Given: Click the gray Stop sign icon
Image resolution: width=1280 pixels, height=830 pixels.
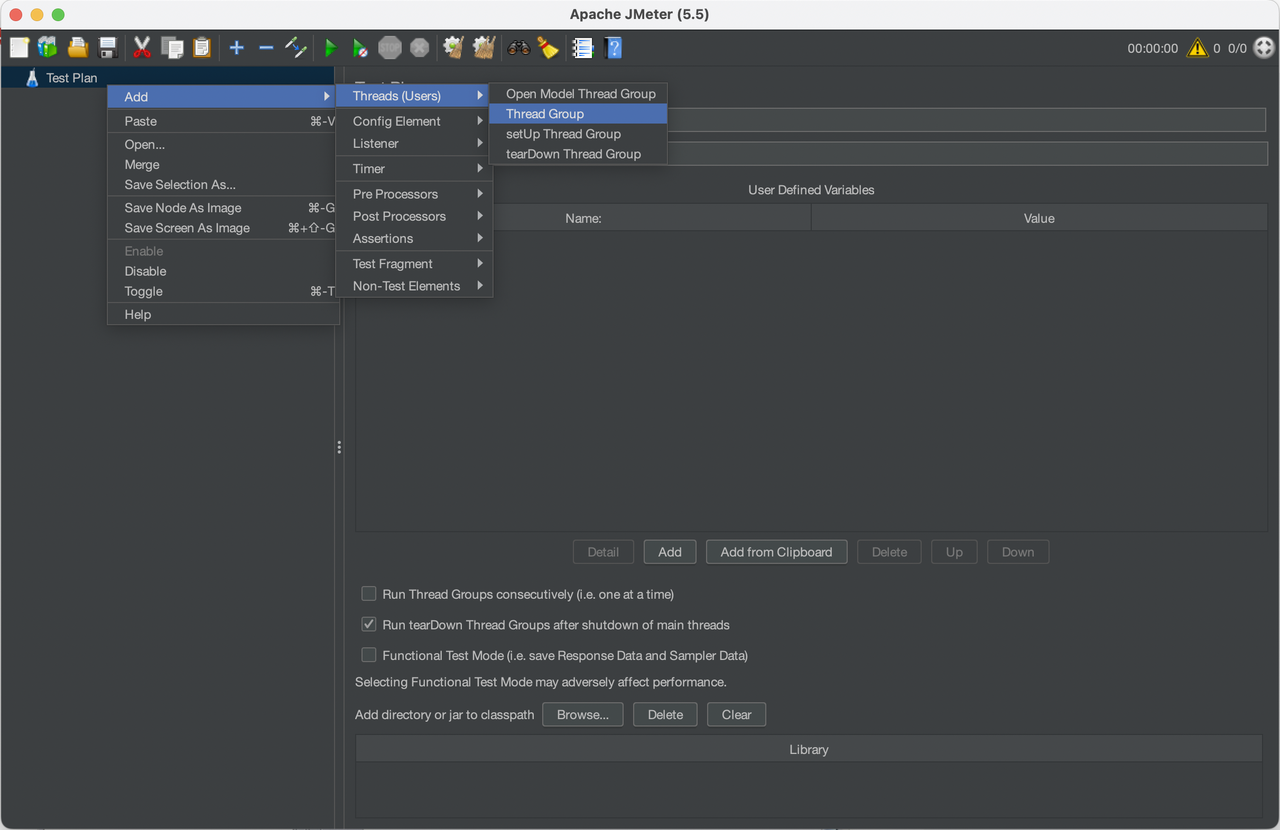Looking at the screenshot, I should click(x=390, y=47).
